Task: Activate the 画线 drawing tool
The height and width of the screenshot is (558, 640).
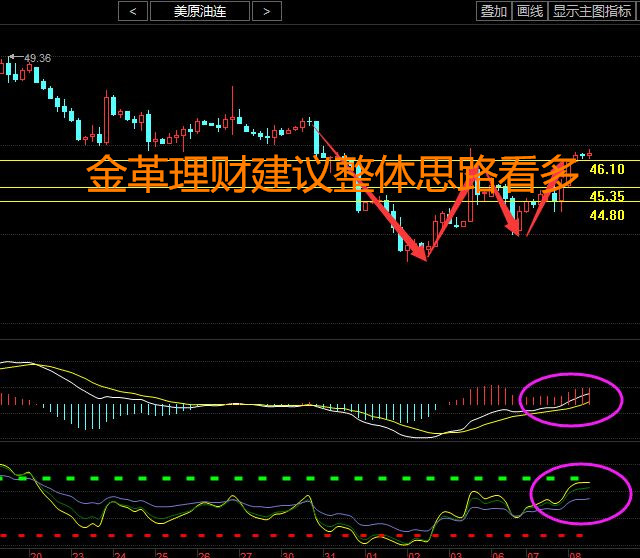Action: [529, 11]
